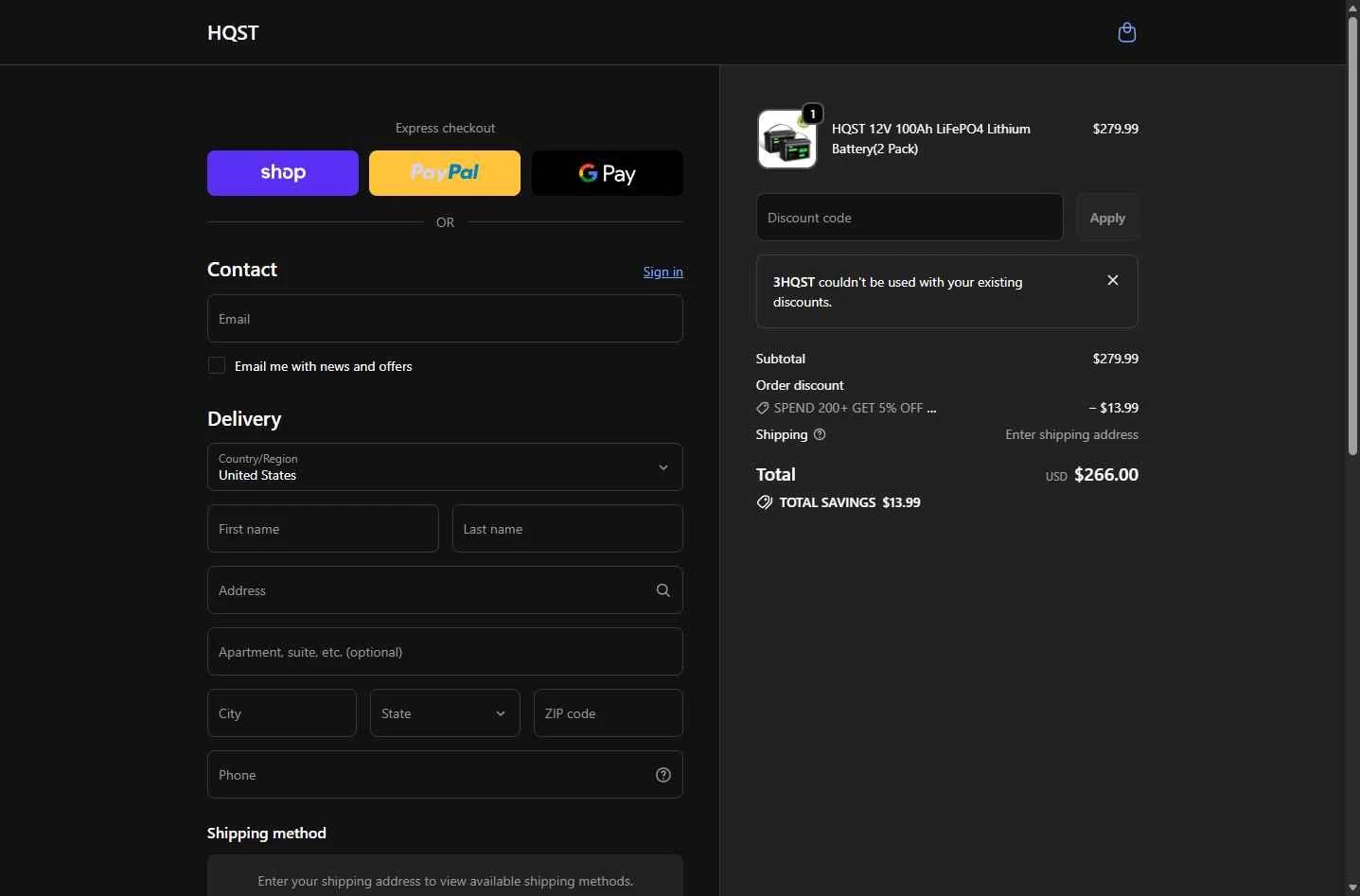Open the Sign in link
Viewport: 1360px width, 896px height.
[x=662, y=272]
